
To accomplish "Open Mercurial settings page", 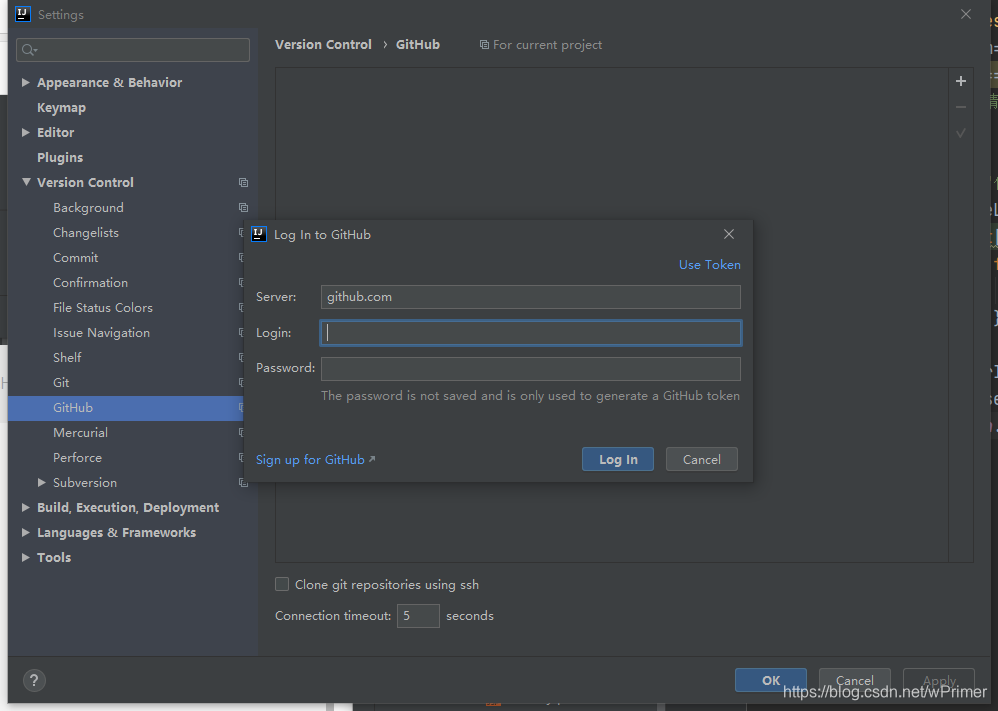I will (x=80, y=432).
